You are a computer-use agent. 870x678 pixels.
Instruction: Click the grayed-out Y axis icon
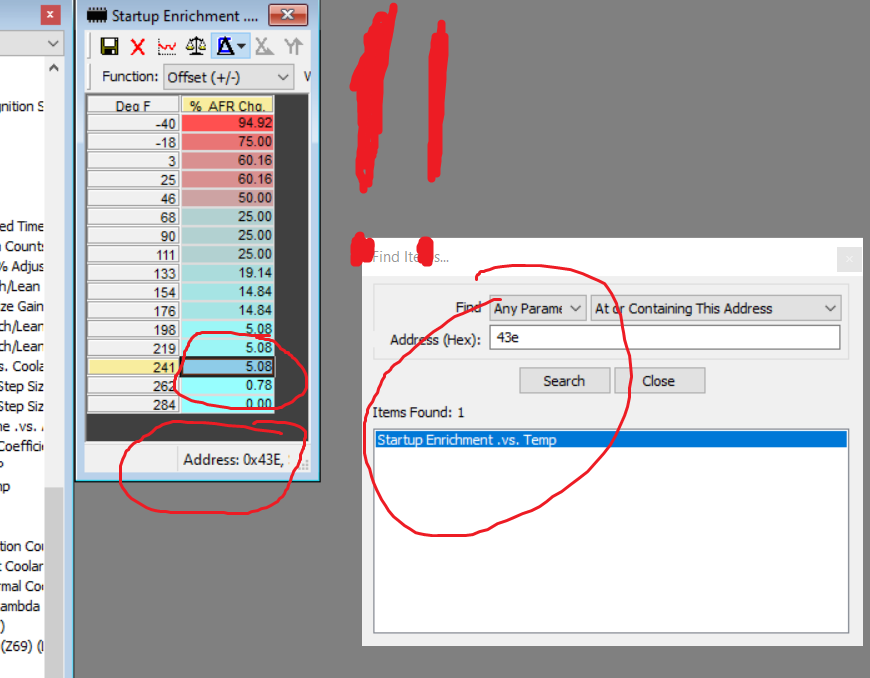pos(293,46)
